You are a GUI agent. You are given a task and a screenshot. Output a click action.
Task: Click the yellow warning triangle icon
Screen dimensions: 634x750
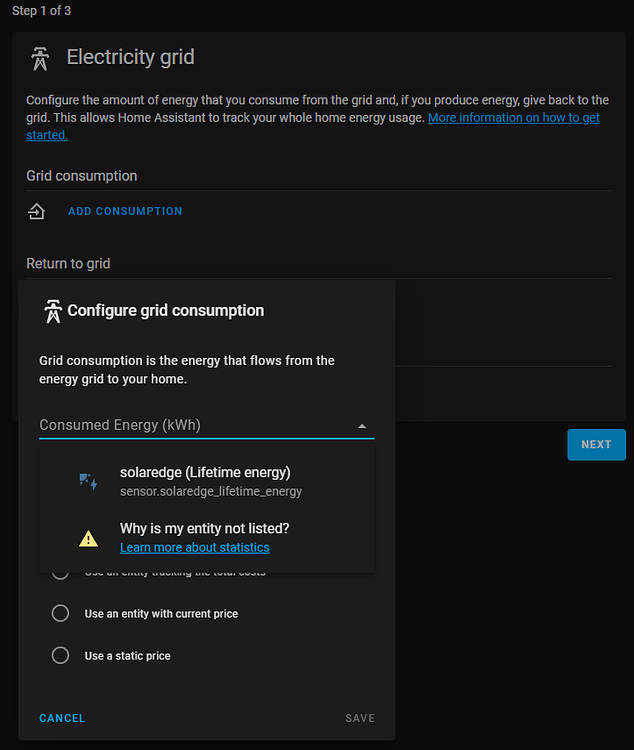pos(88,538)
